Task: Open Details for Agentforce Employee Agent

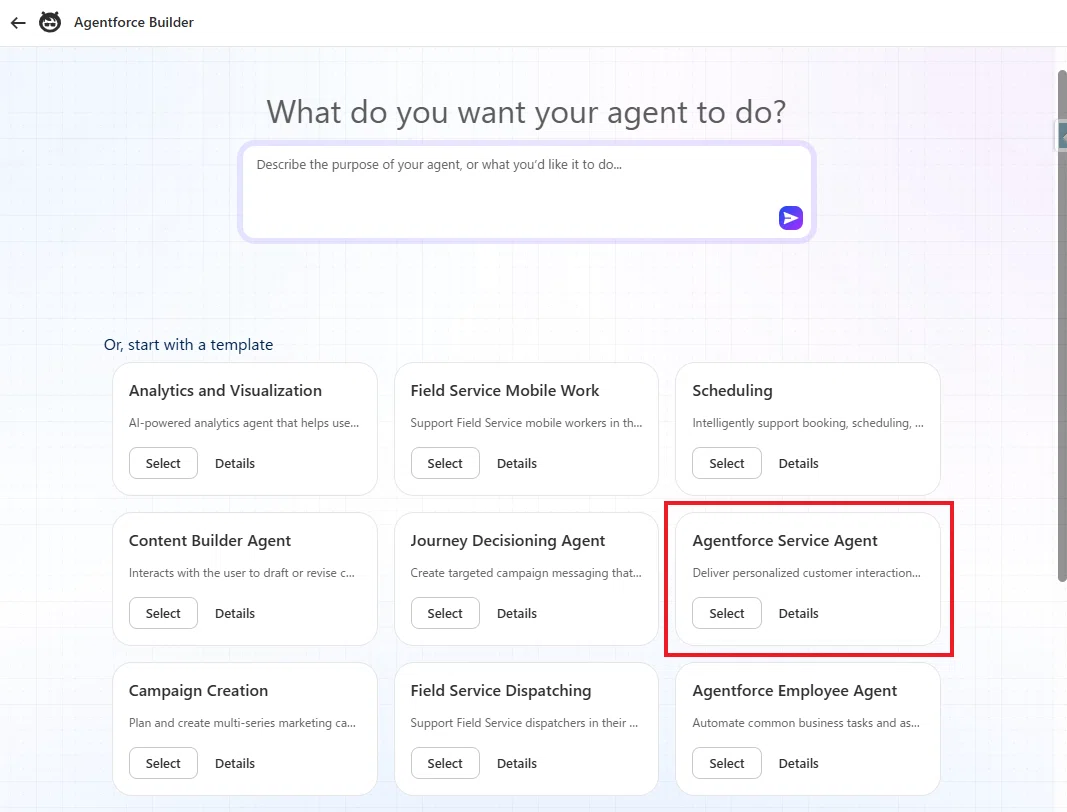Action: click(x=798, y=763)
